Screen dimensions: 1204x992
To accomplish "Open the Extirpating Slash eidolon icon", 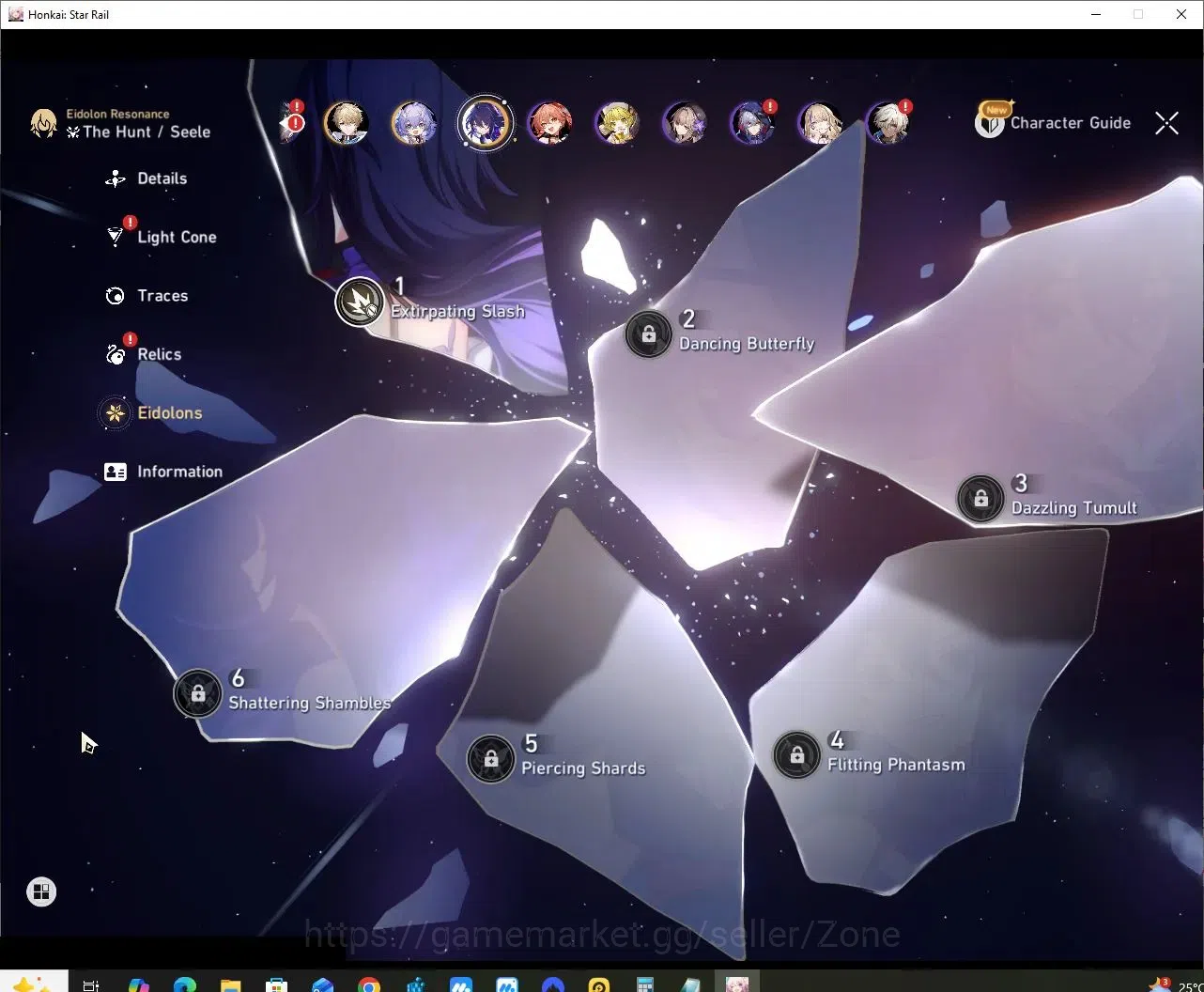I will pos(360,302).
